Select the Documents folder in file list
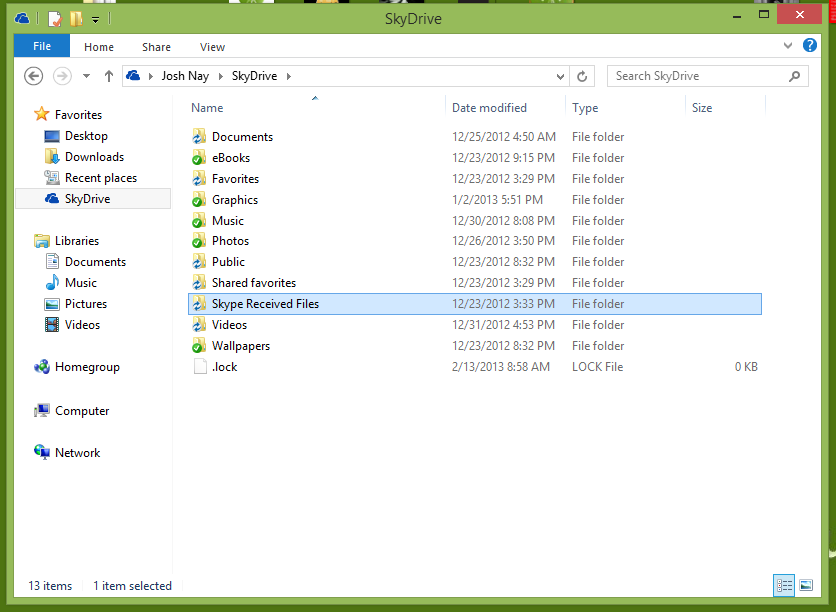This screenshot has width=836, height=612. coord(242,137)
